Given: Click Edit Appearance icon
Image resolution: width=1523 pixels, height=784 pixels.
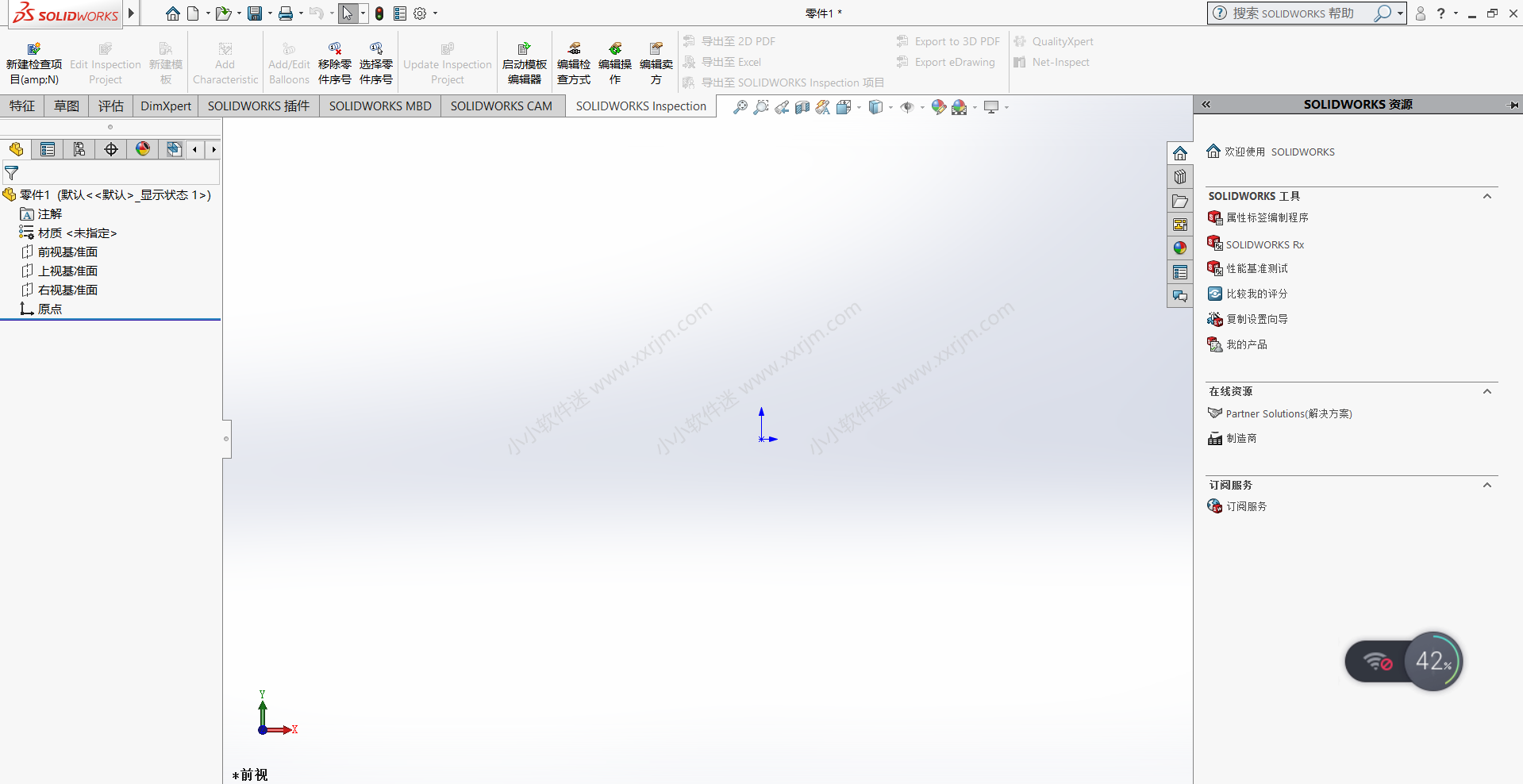Looking at the screenshot, I should 939,107.
